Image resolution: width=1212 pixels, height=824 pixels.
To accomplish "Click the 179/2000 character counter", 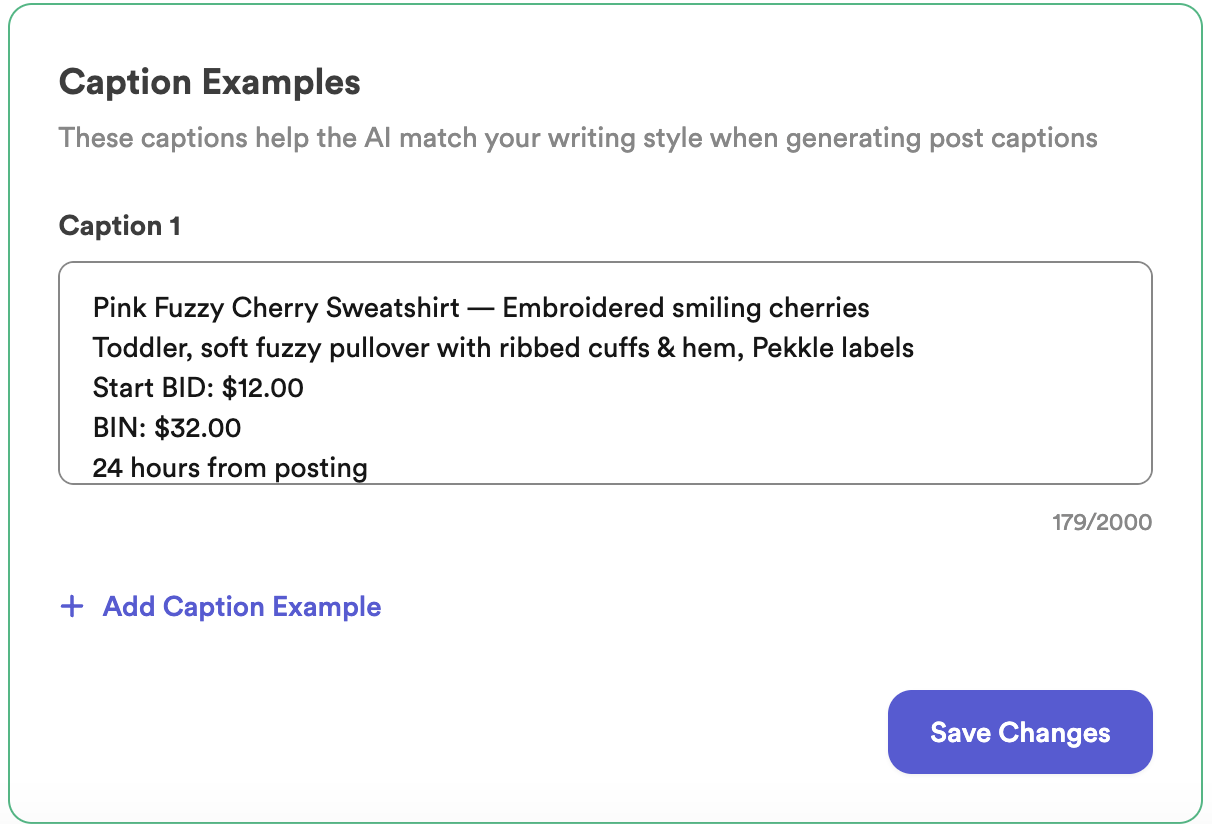I will coord(1101,522).
